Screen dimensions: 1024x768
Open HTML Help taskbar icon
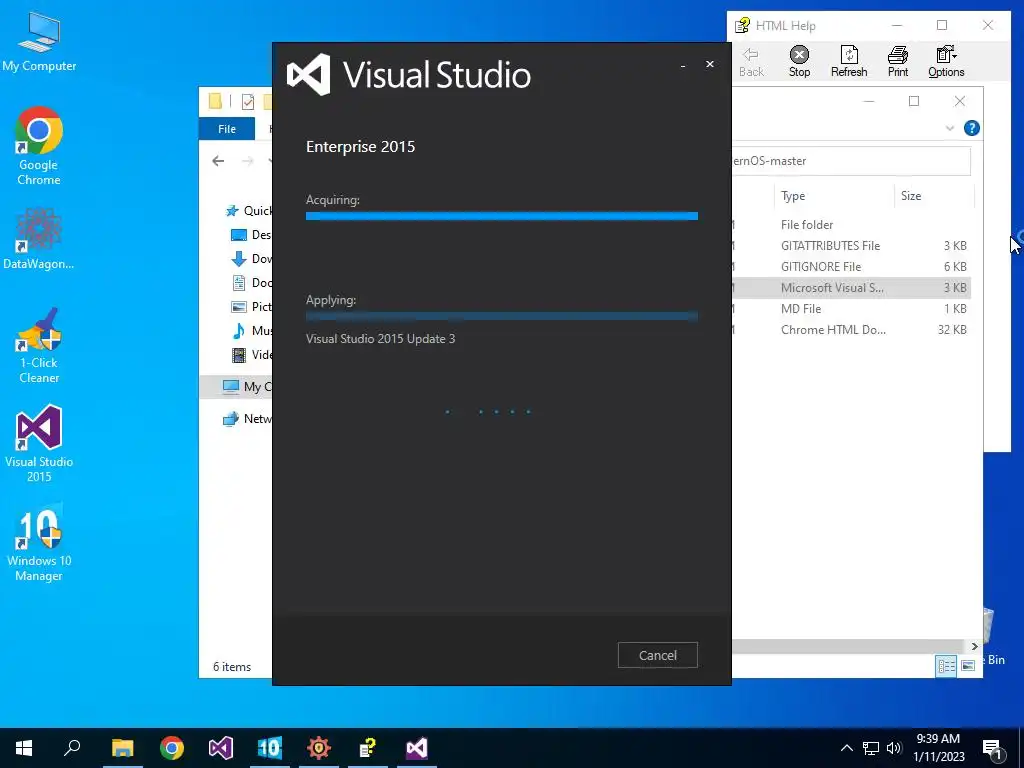368,748
